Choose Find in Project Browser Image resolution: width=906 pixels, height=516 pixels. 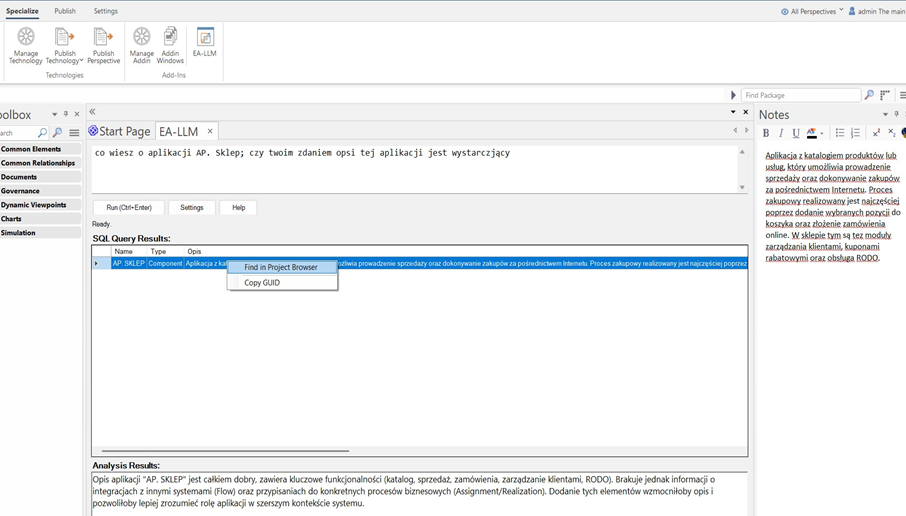(x=281, y=267)
